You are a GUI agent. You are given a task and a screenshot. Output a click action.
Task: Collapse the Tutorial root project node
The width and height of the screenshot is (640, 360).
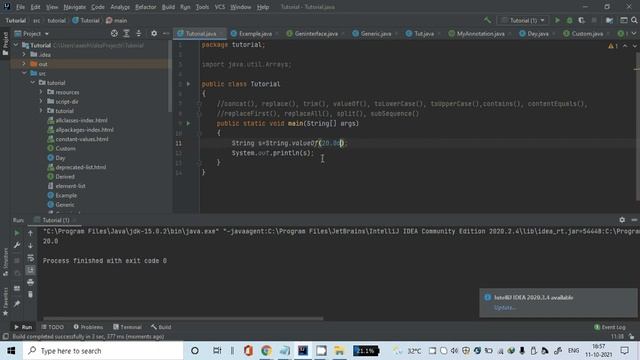point(16,45)
